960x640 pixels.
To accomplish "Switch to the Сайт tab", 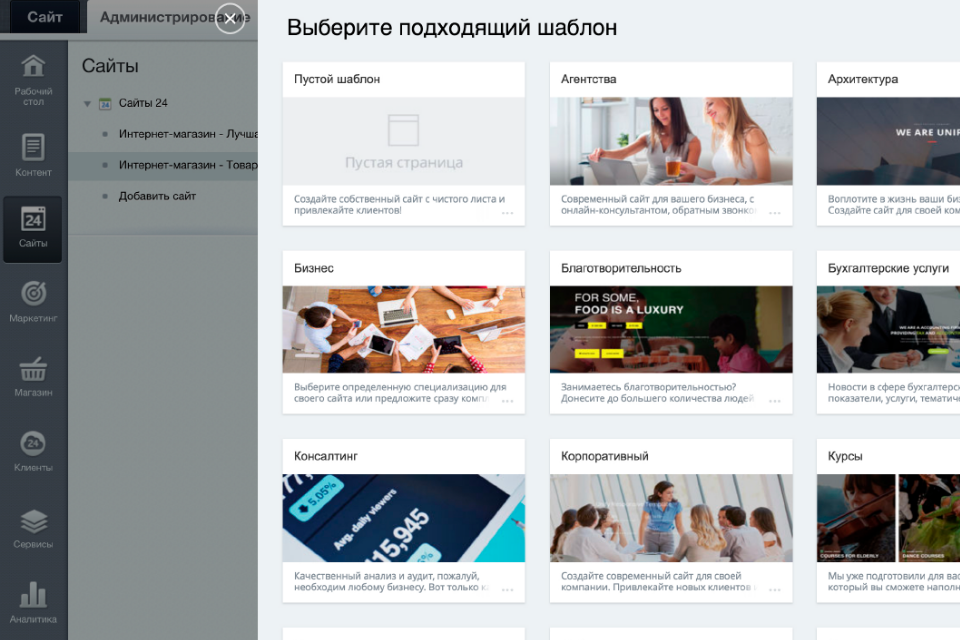I will coord(44,17).
